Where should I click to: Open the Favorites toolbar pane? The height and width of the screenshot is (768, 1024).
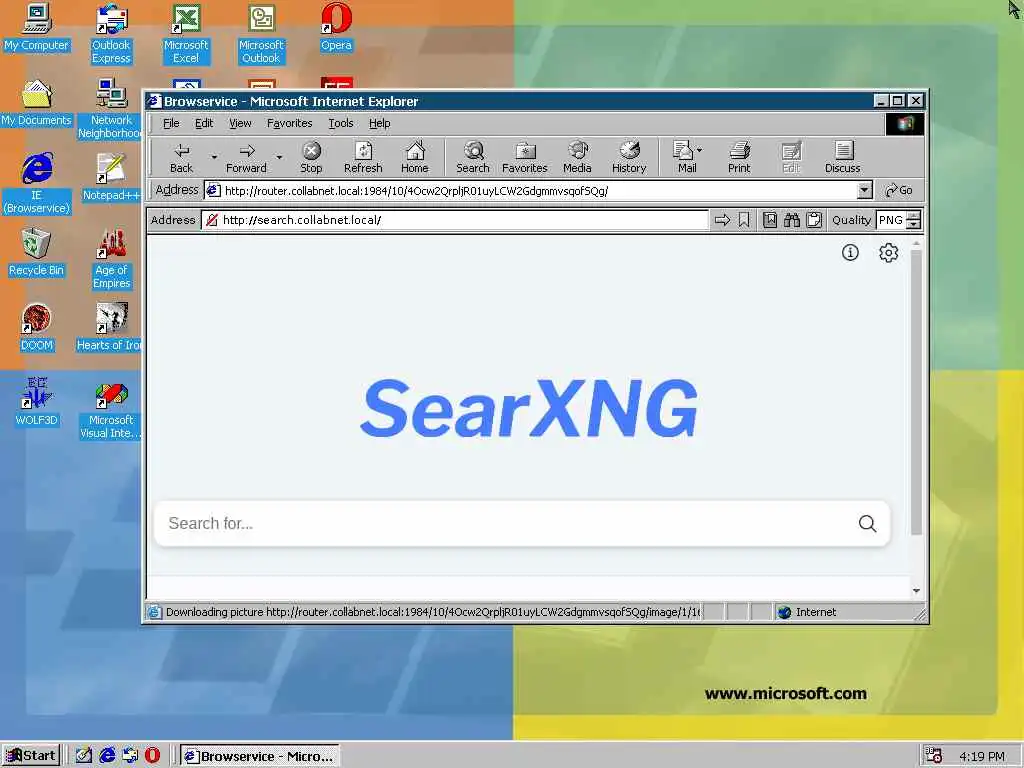(524, 157)
